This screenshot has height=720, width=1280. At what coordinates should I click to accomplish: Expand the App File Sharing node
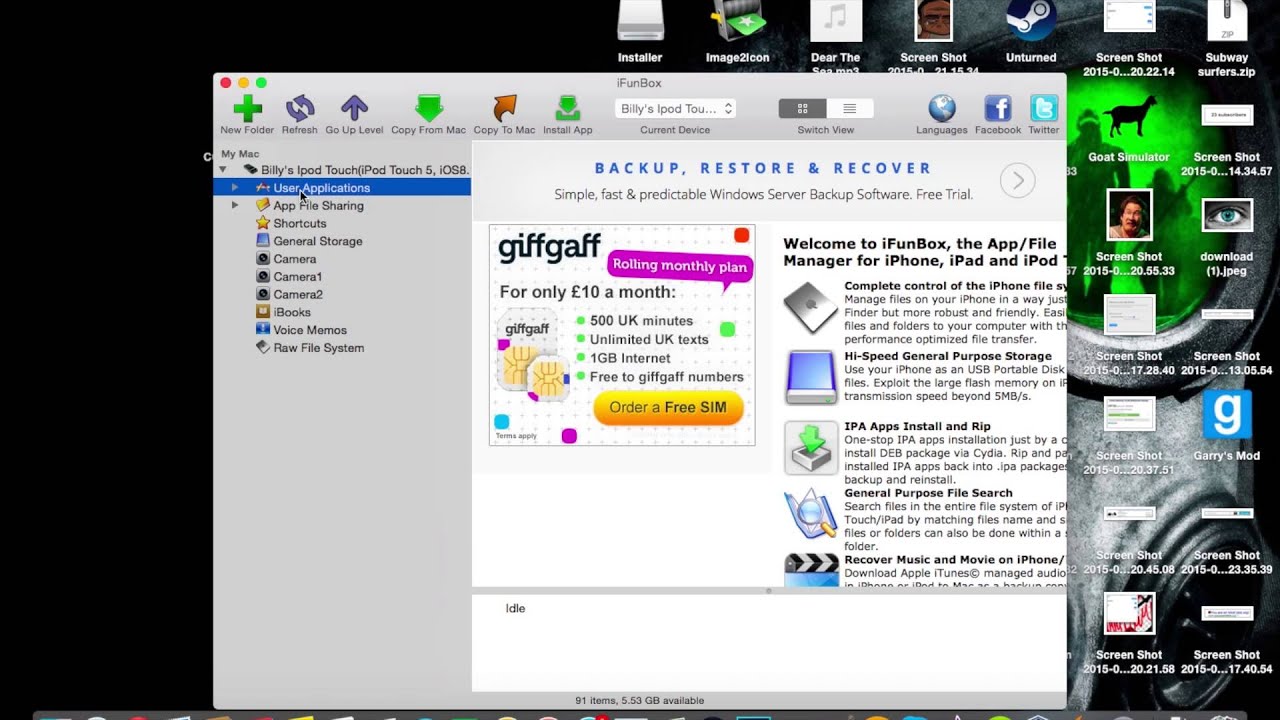click(235, 205)
